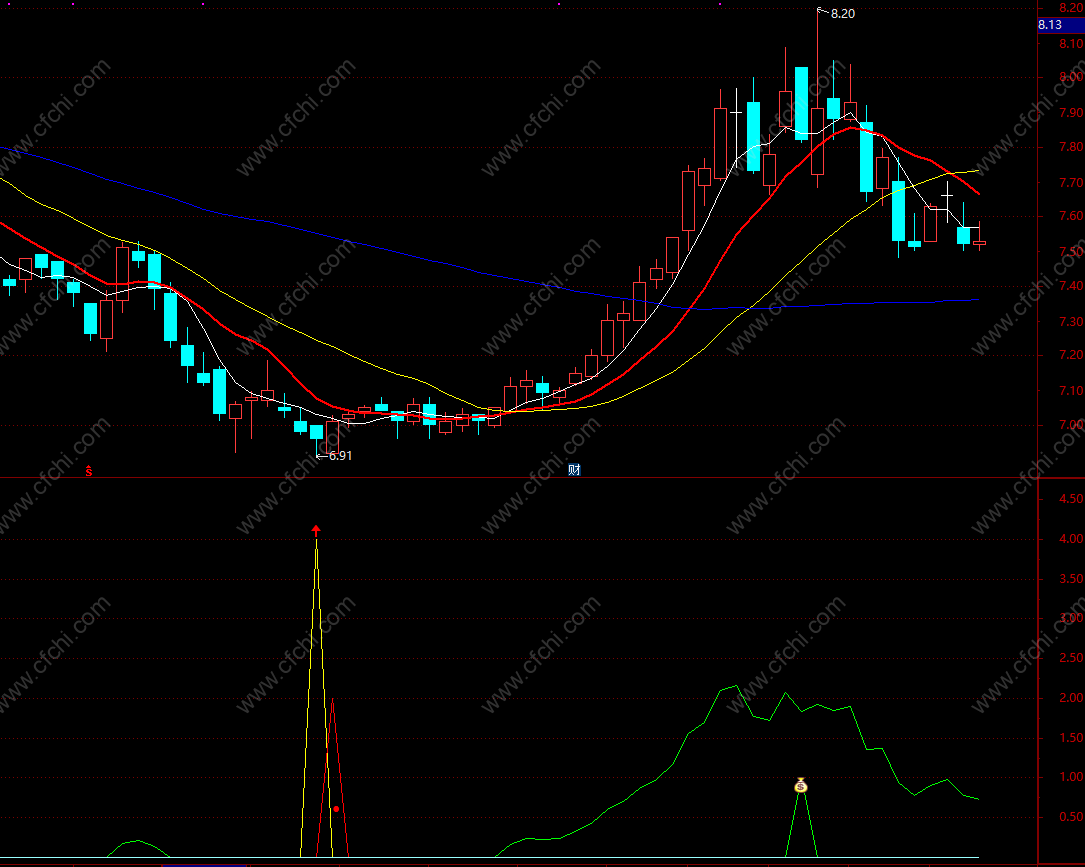Select the tall cyan candle at the peak
This screenshot has height=867, width=1085.
[801, 104]
